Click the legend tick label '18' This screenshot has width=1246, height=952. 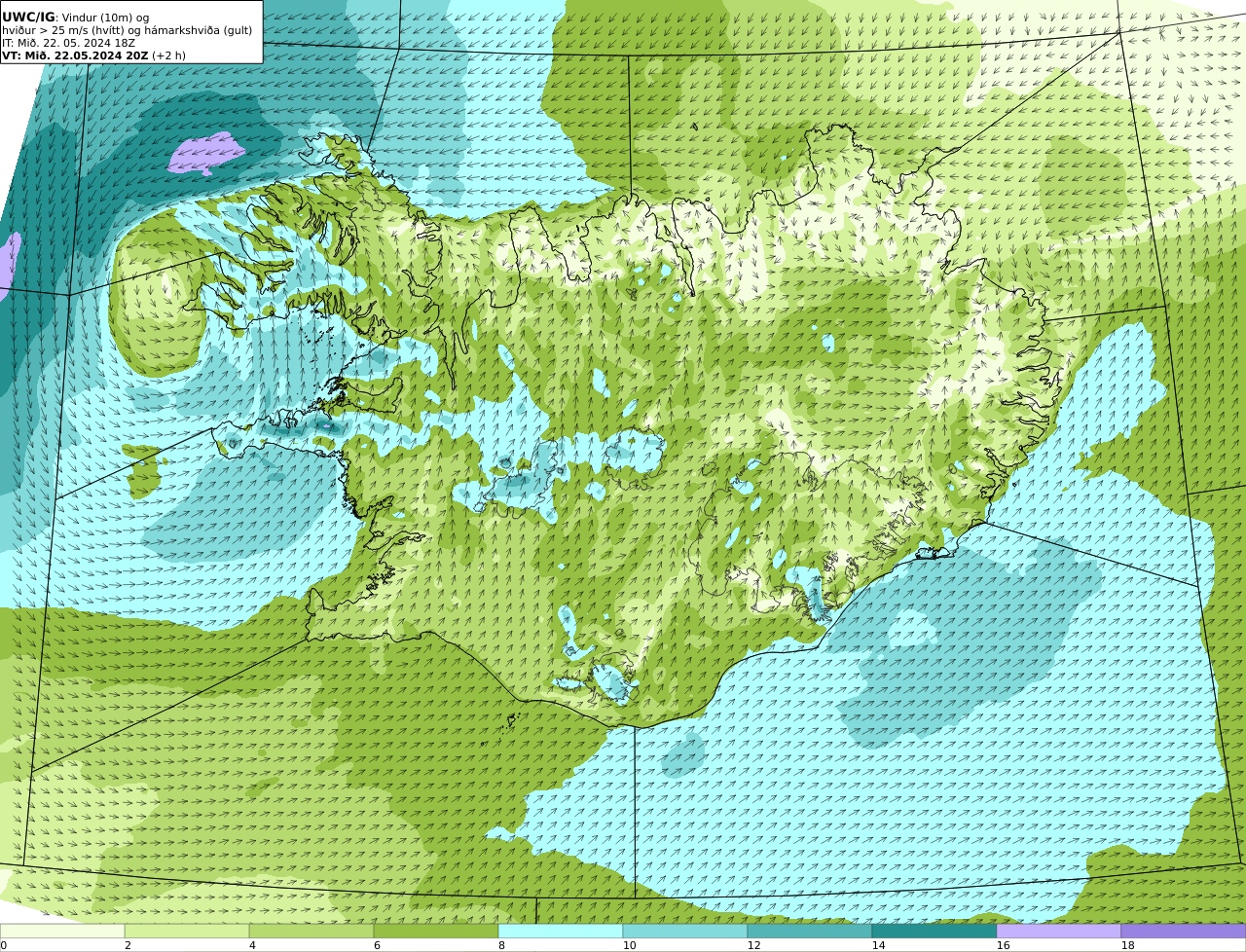click(1127, 945)
